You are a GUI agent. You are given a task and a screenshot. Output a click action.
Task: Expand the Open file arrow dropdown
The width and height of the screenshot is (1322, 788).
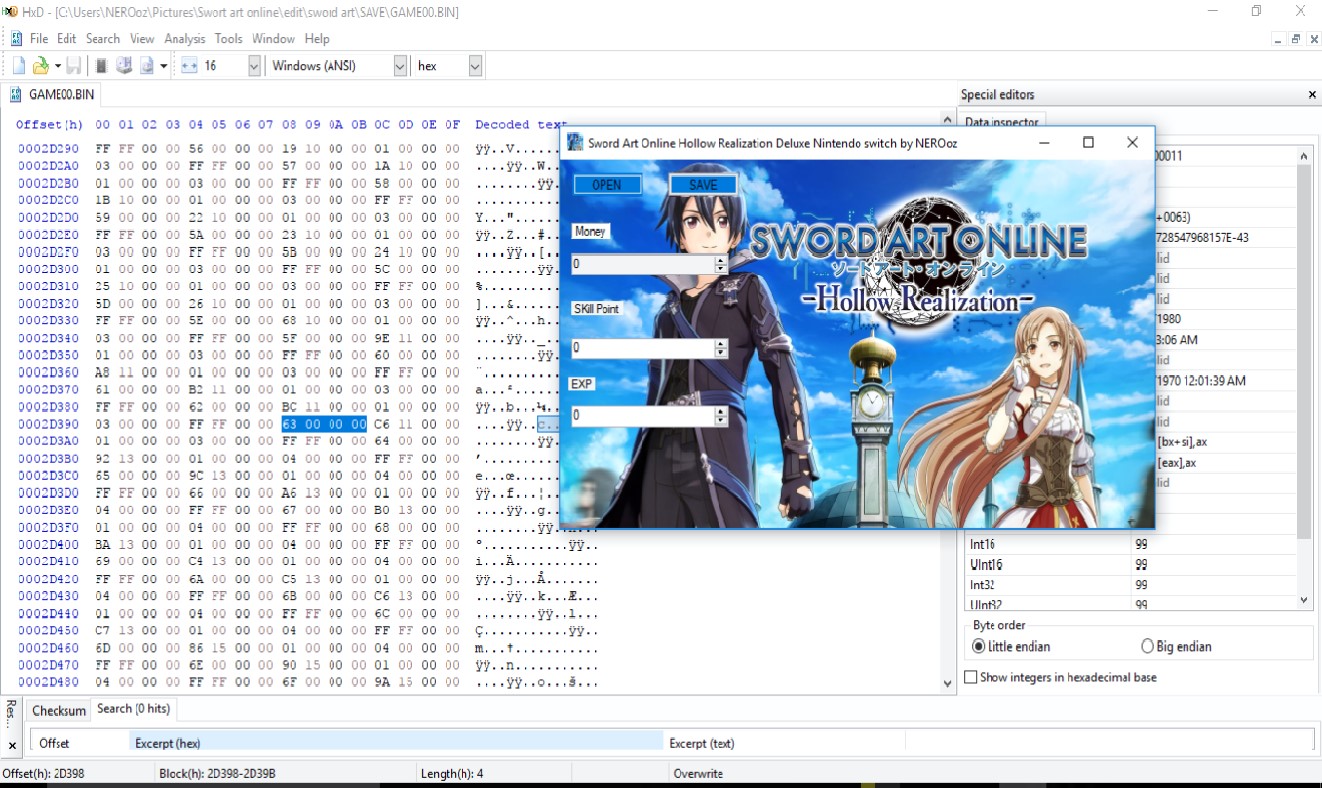tap(57, 66)
